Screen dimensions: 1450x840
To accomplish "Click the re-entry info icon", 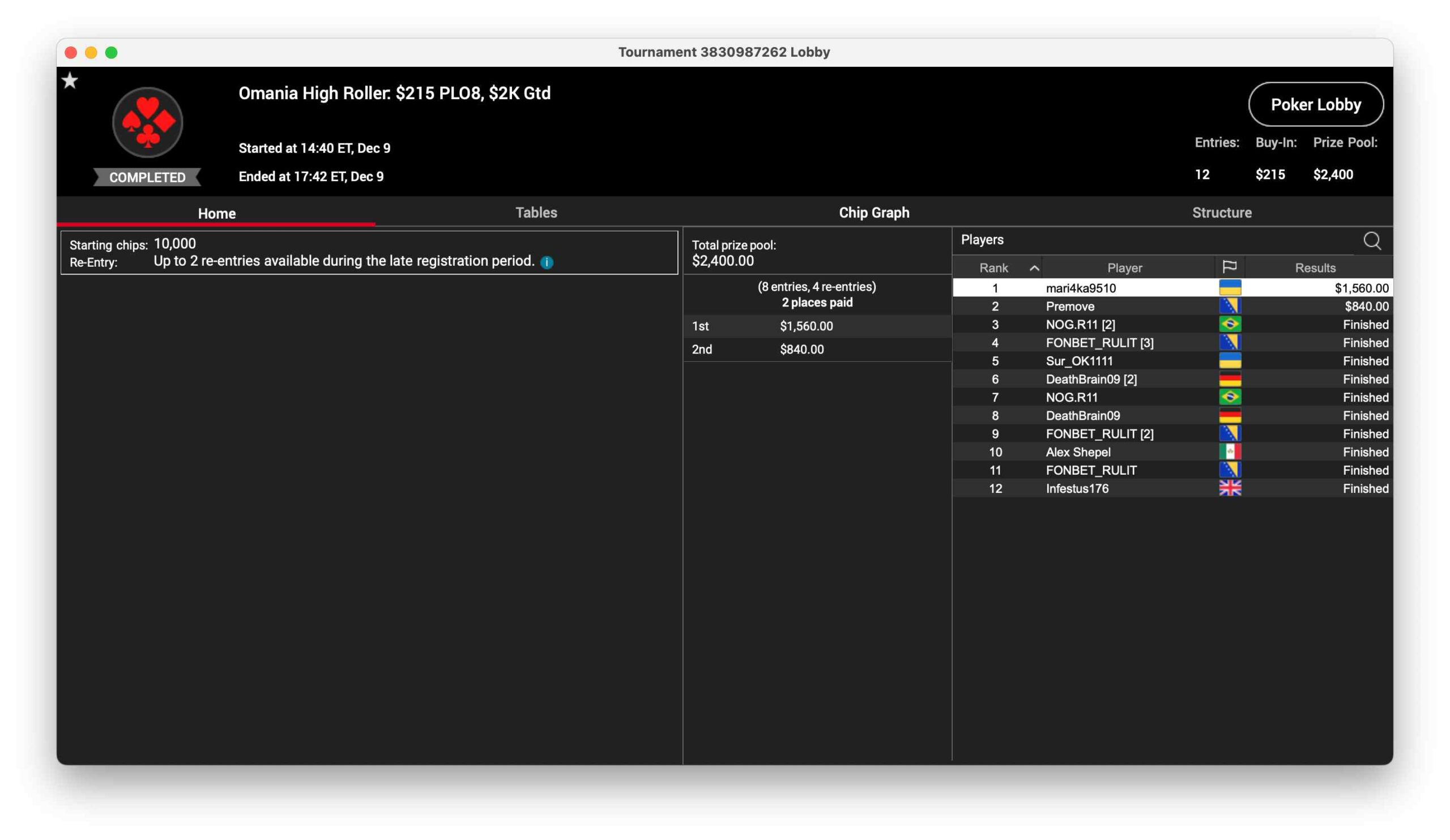I will (547, 262).
